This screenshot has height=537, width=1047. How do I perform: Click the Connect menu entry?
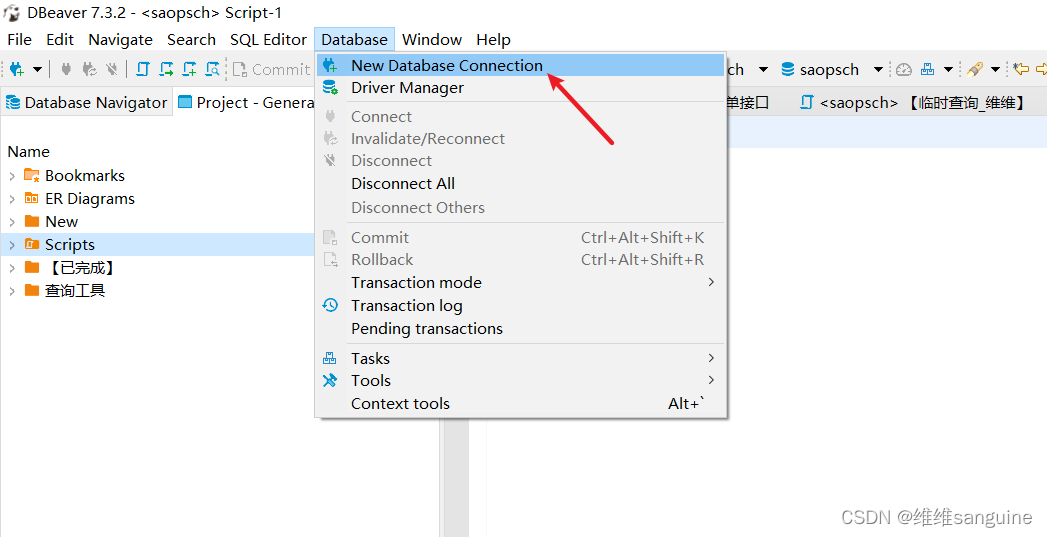pyautogui.click(x=521, y=116)
